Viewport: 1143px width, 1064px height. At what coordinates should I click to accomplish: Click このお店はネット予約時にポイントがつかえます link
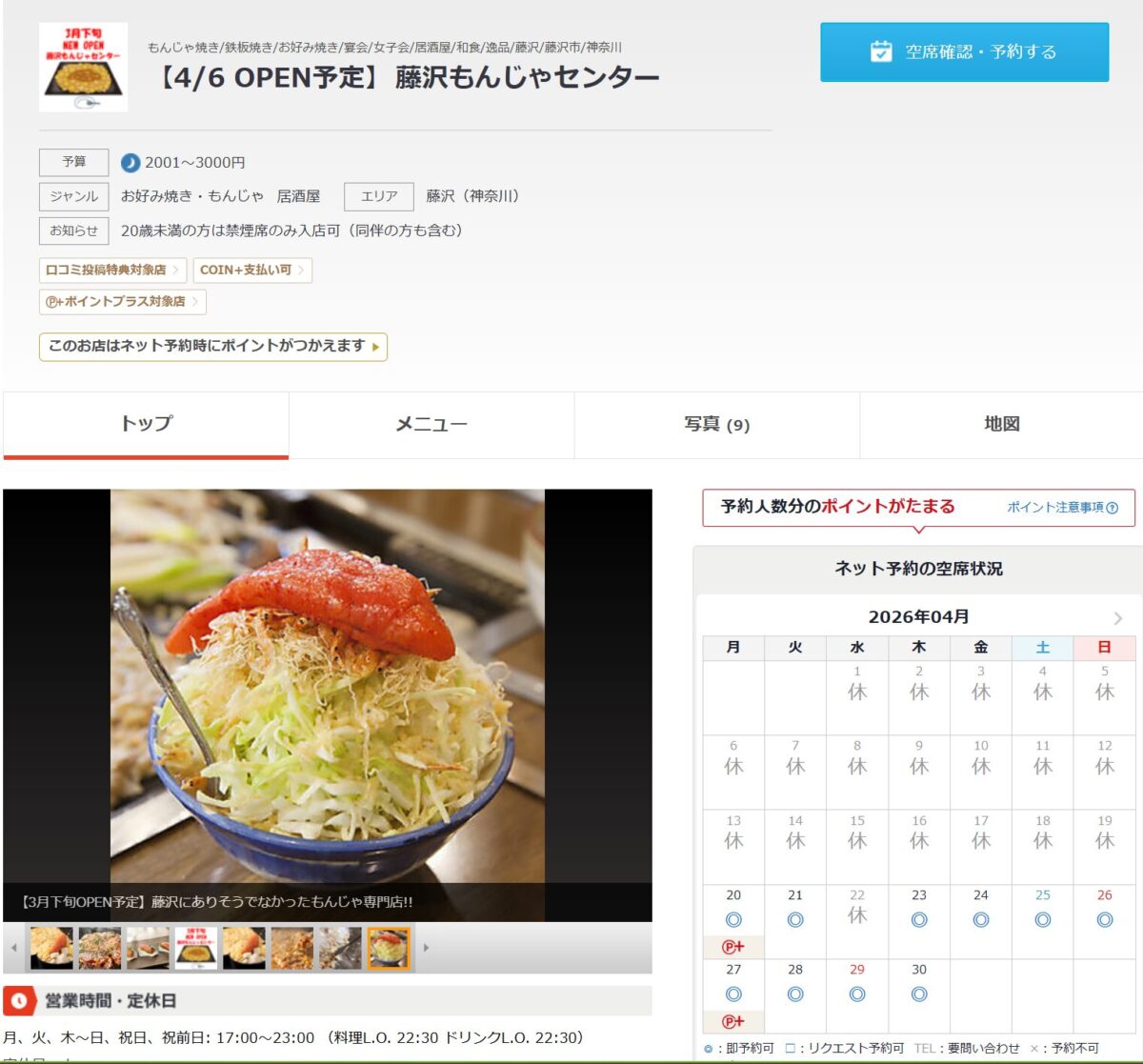[212, 347]
